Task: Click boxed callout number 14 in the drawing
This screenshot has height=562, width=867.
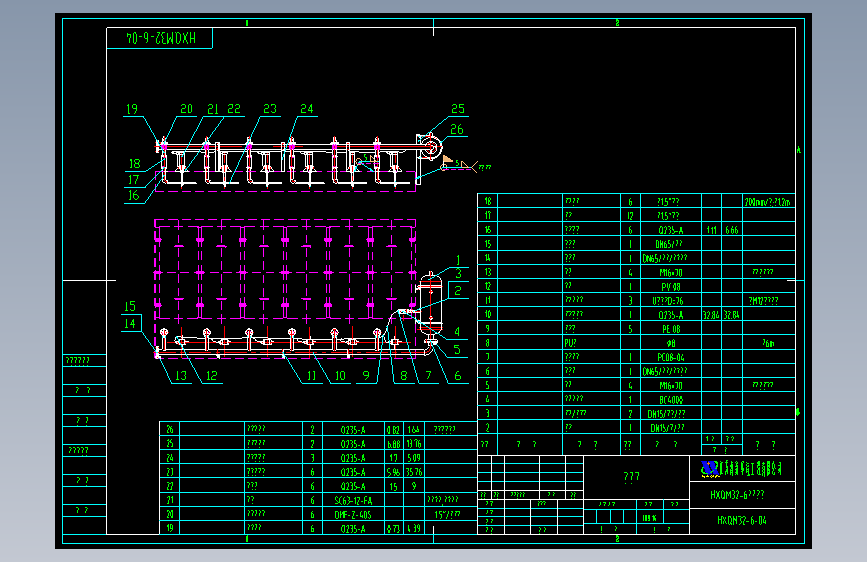Action: (x=130, y=324)
